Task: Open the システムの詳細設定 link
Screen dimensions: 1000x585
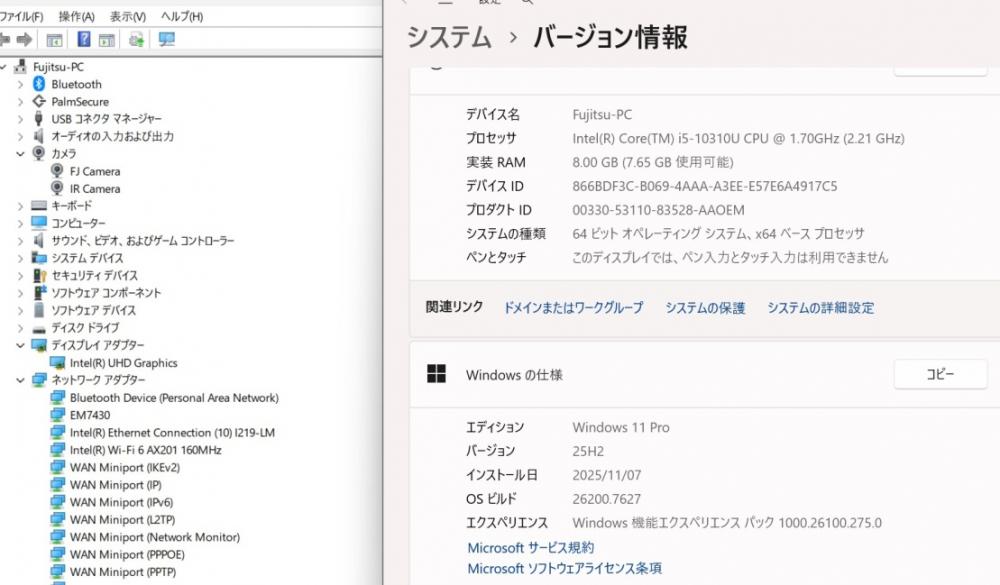Action: click(820, 308)
